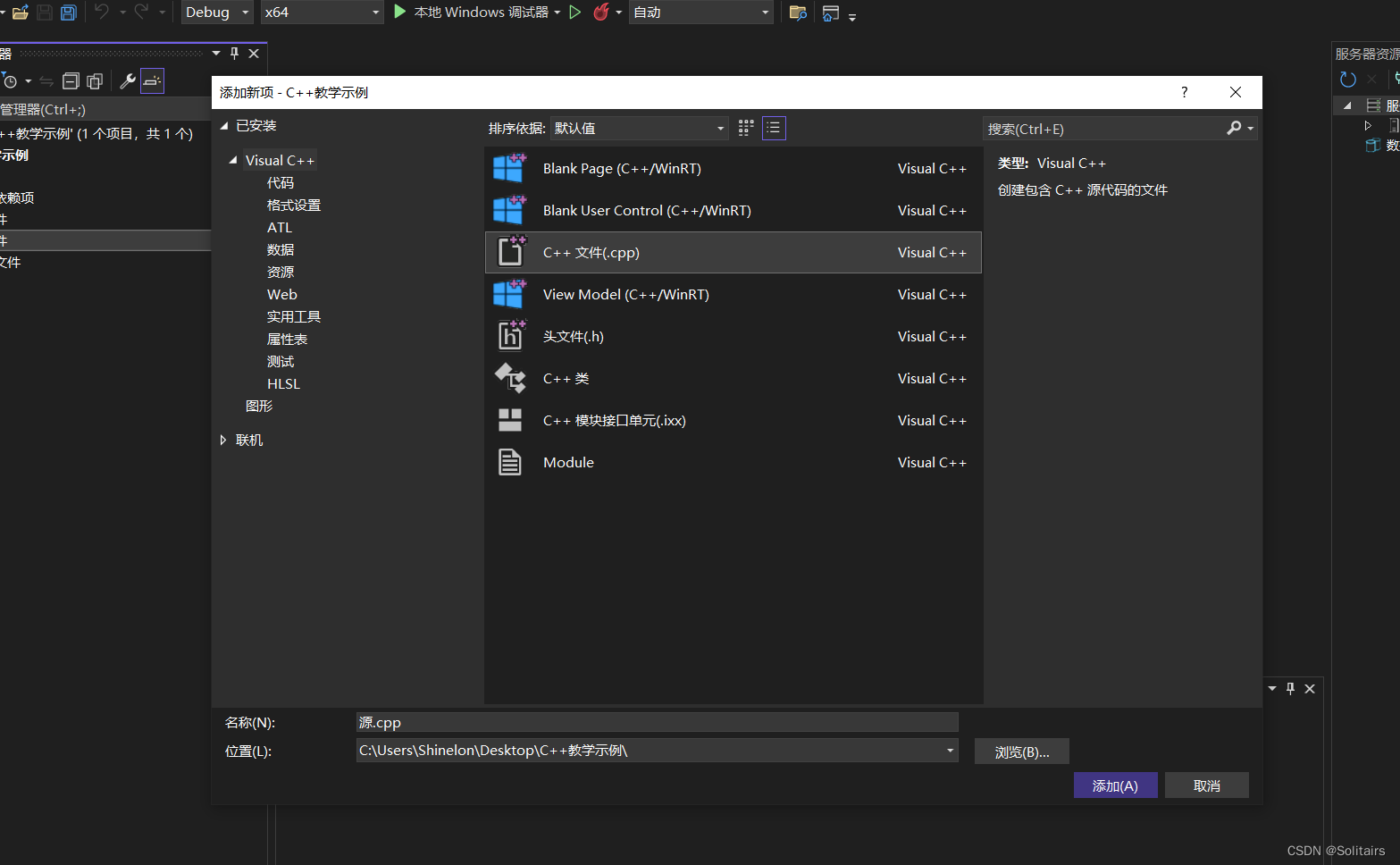Expand the 联机 section
1400x865 pixels.
click(x=223, y=441)
